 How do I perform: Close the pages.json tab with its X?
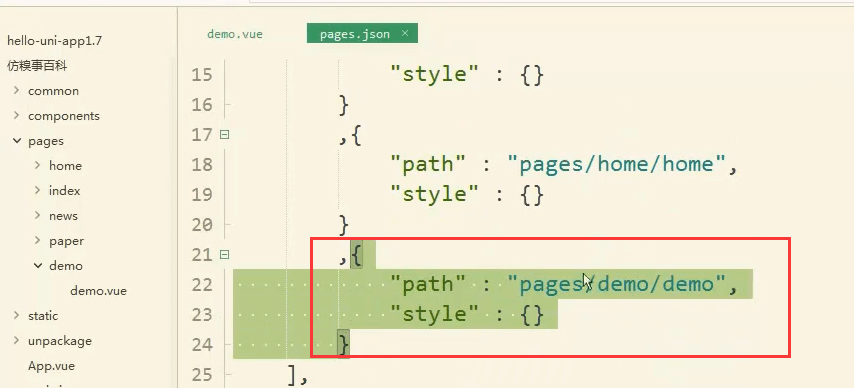(x=405, y=33)
